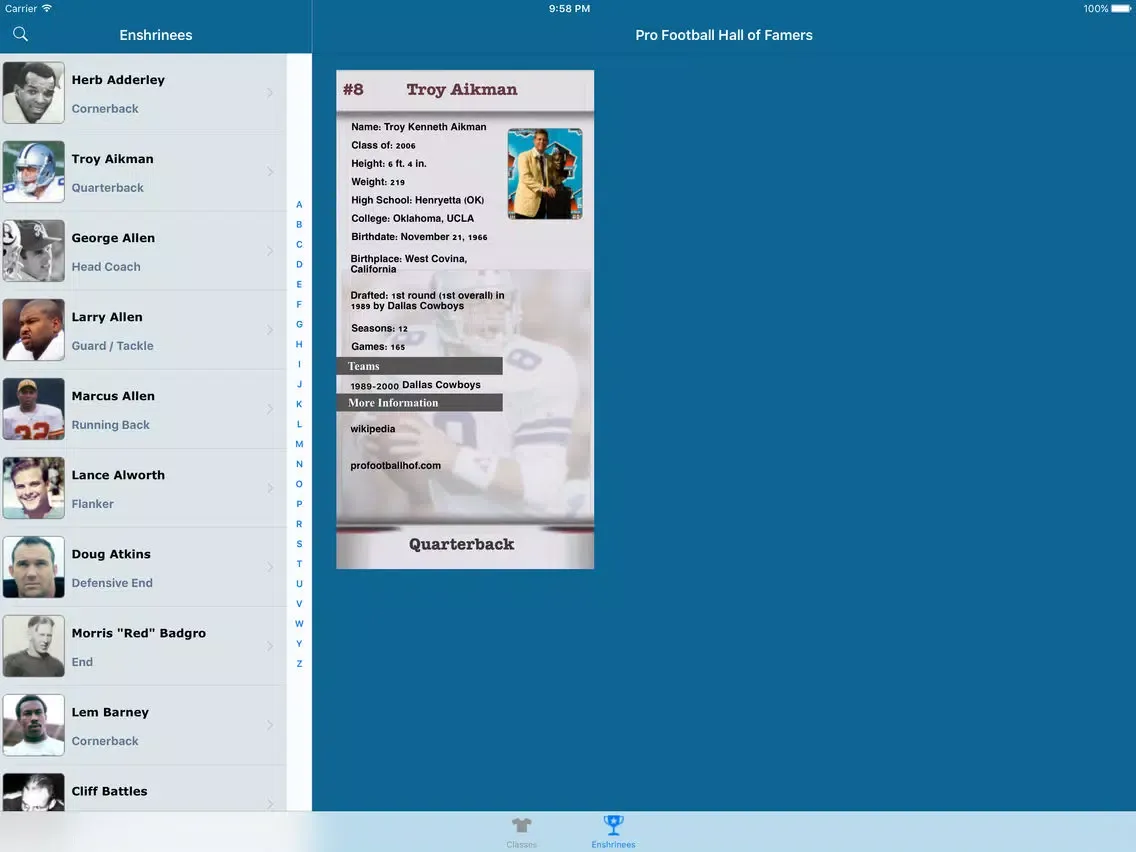Jump to index letter C
1136x852 pixels.
299,245
